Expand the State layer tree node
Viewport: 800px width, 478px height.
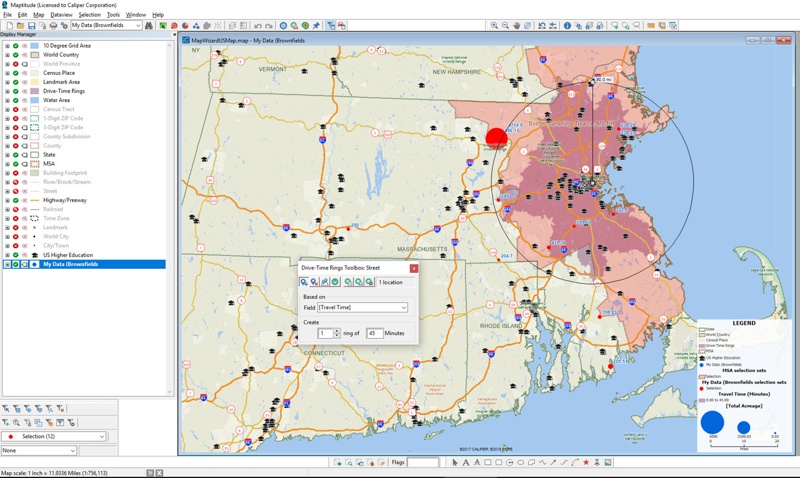coord(7,155)
